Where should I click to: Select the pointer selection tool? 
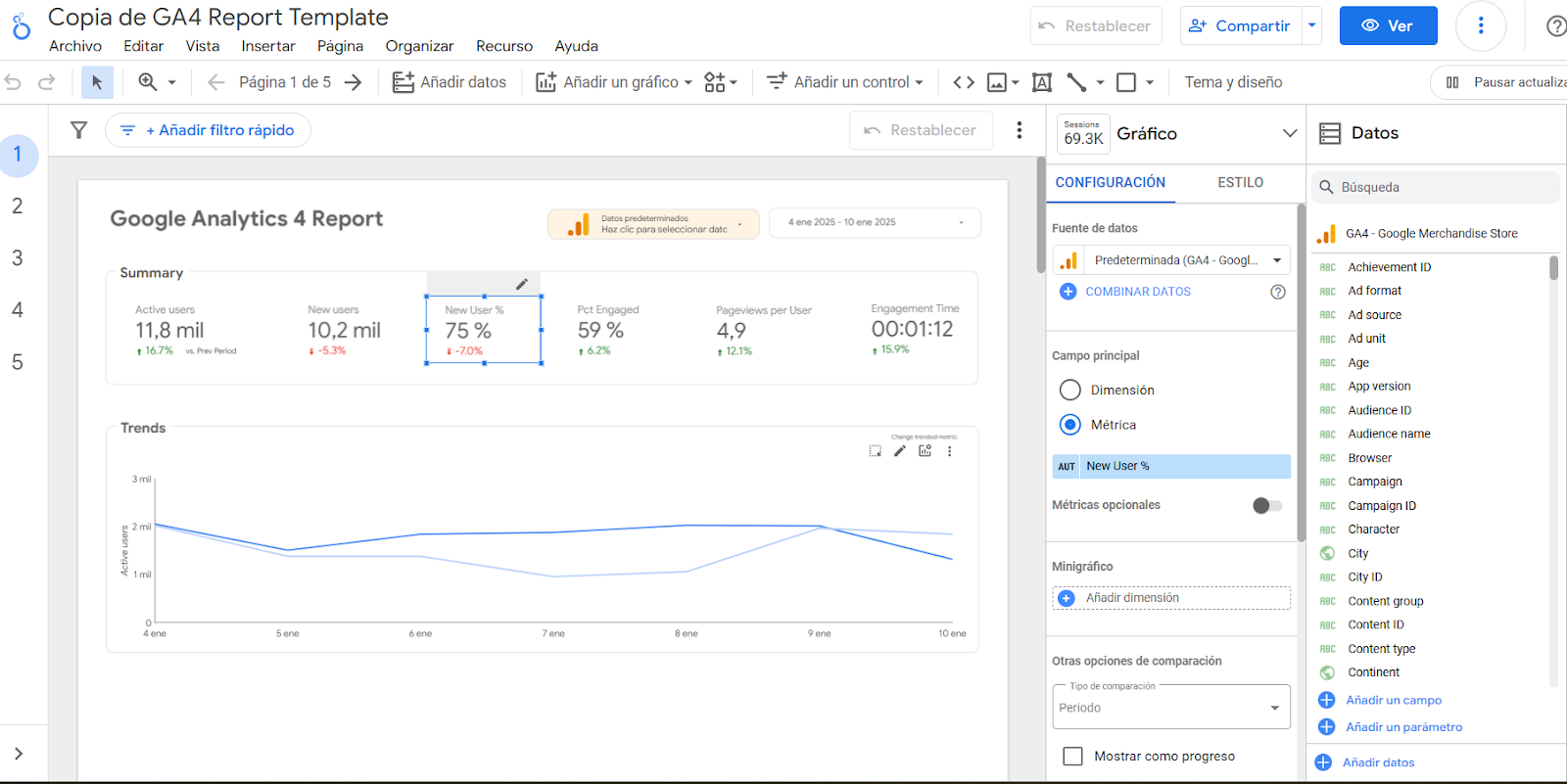click(97, 82)
